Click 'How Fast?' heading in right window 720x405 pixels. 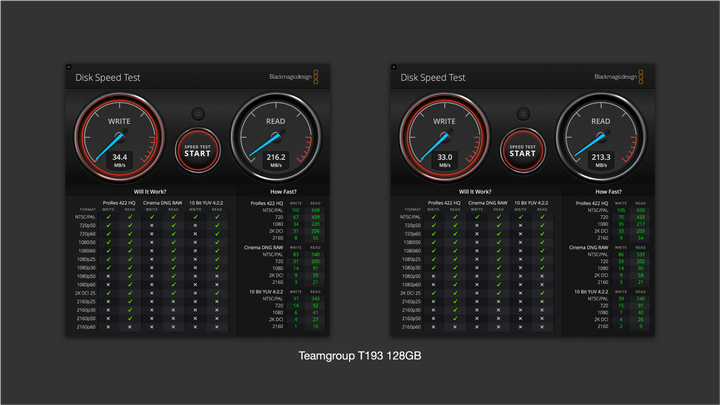[608, 191]
